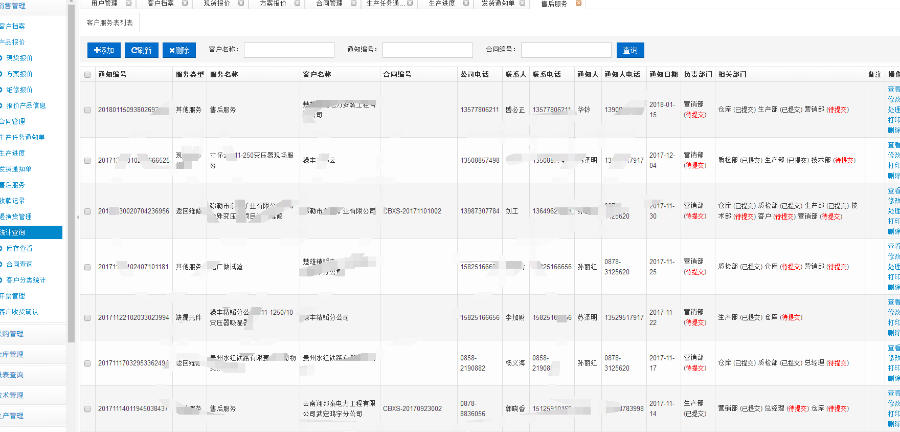Sort by the 通知日期 column header
Viewport: 900px width, 432px height.
click(x=664, y=75)
